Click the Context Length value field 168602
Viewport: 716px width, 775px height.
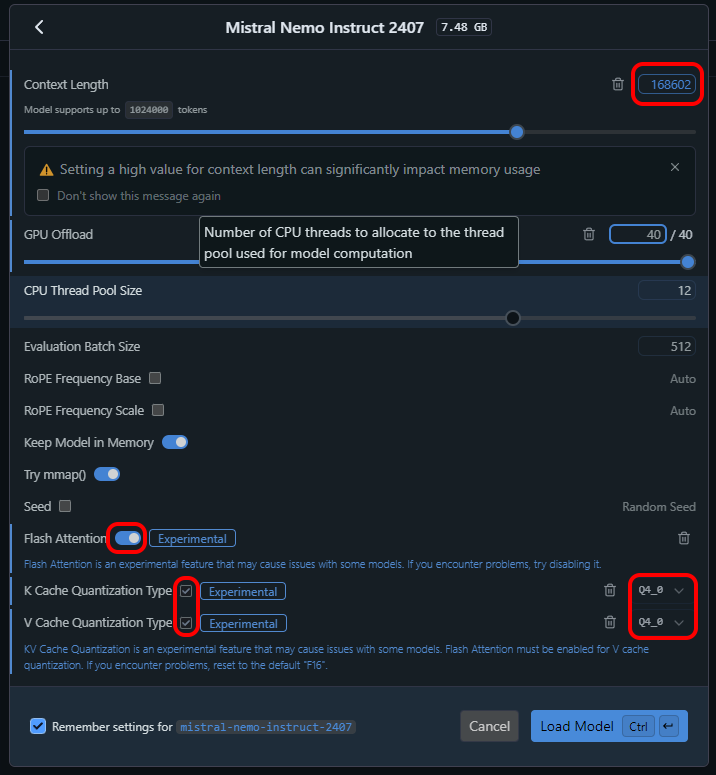[x=667, y=85]
